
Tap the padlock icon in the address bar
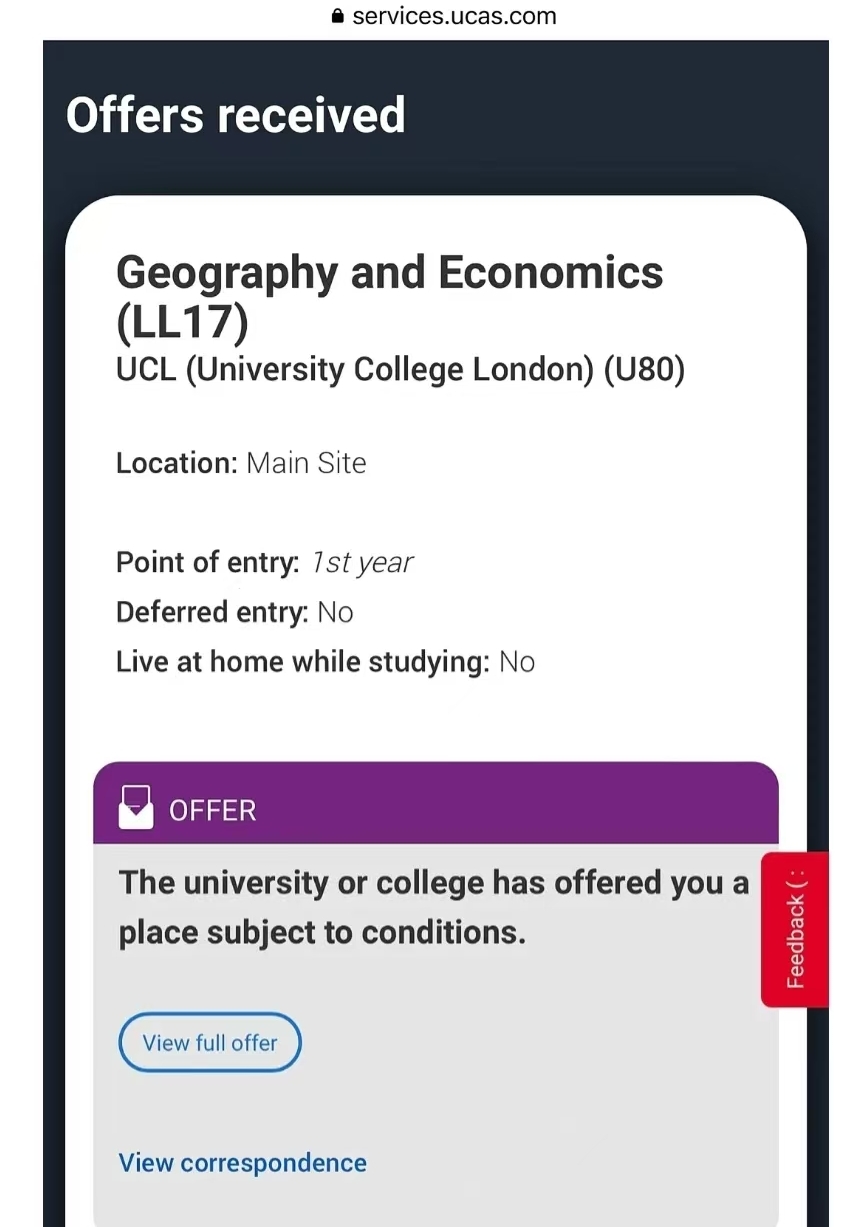pos(337,17)
